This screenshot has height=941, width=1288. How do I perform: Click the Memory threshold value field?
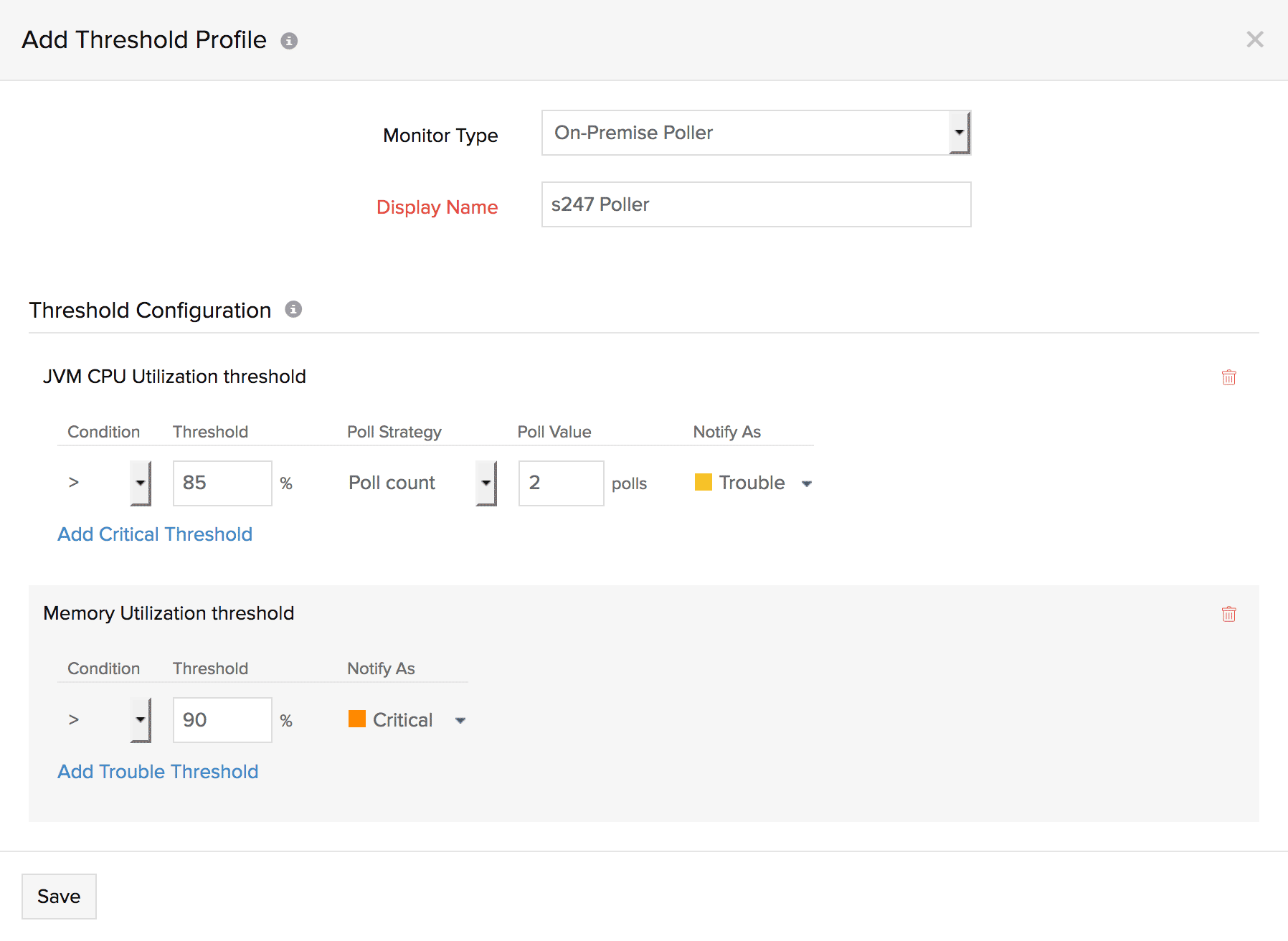tap(222, 719)
